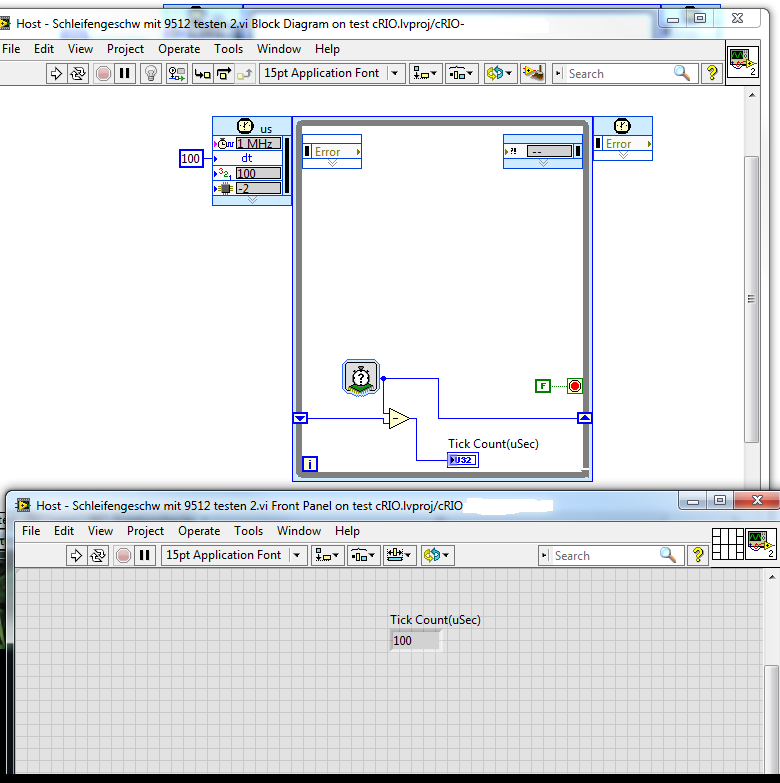Toggle Retain Wire Values button
Screen dimensions: 780x783
click(176, 74)
